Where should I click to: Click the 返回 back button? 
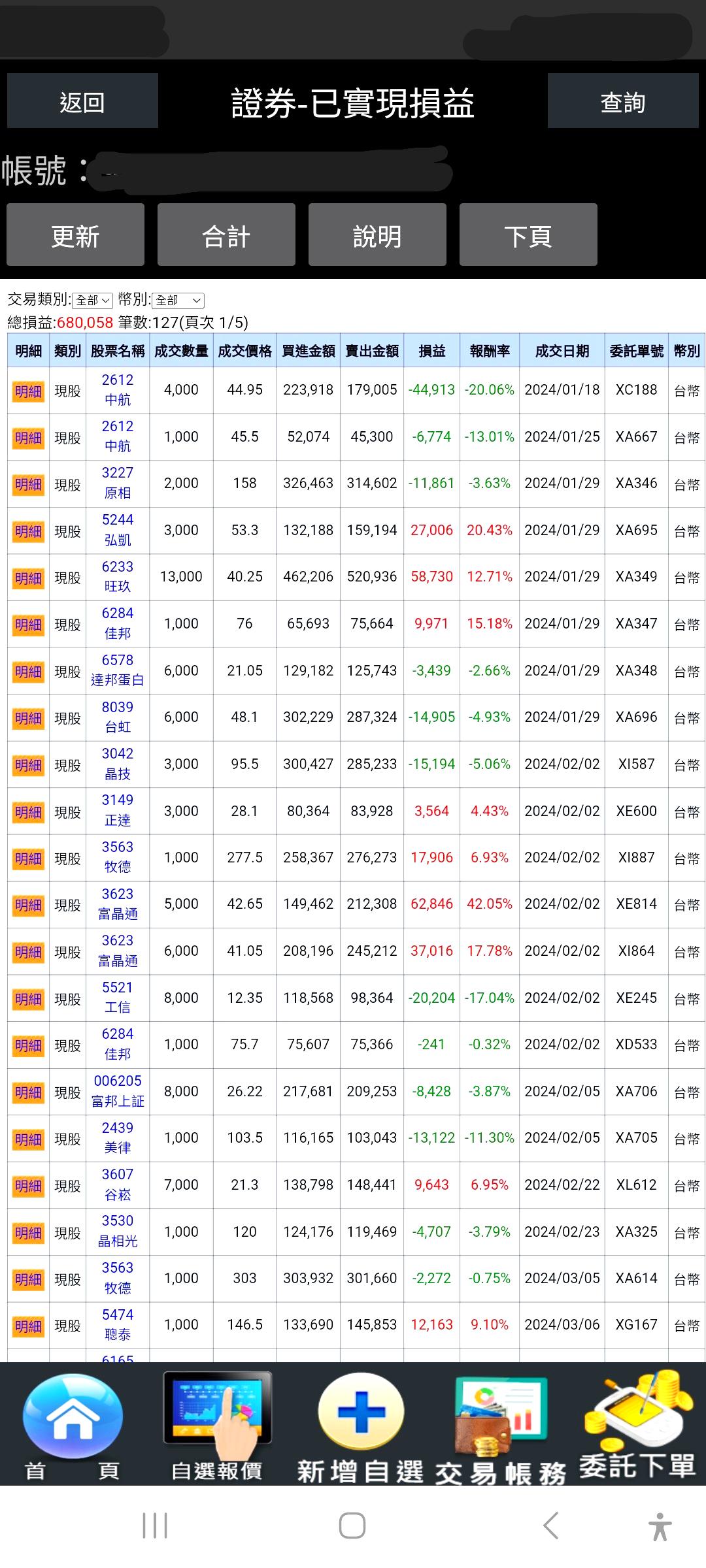[82, 101]
